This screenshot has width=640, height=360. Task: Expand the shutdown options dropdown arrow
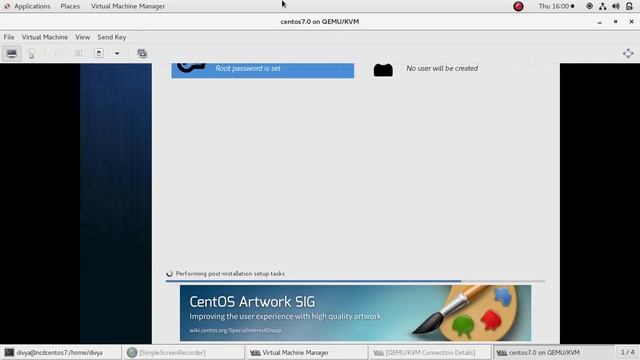click(x=117, y=53)
